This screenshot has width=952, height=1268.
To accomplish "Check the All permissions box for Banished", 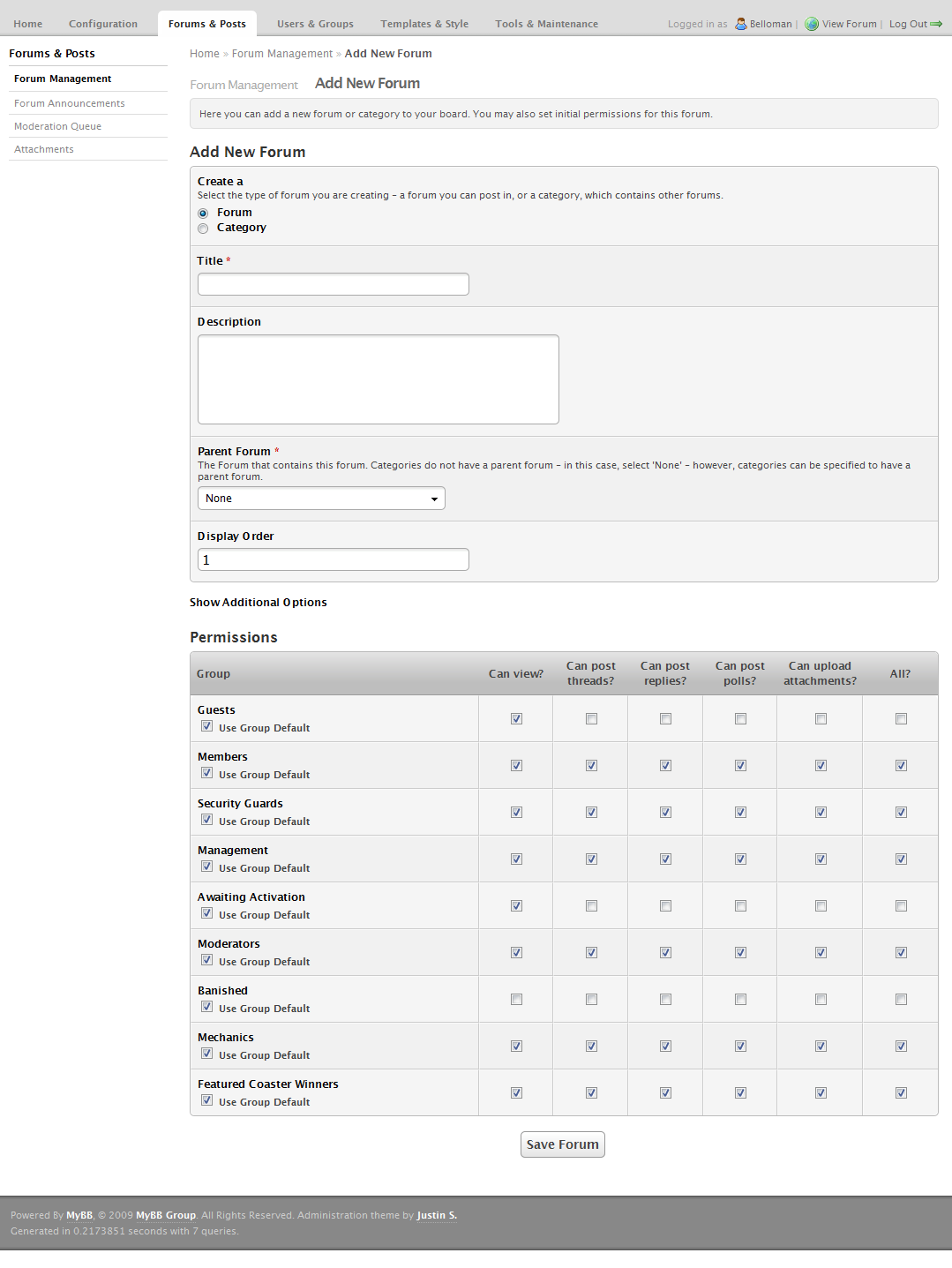I will click(901, 1000).
